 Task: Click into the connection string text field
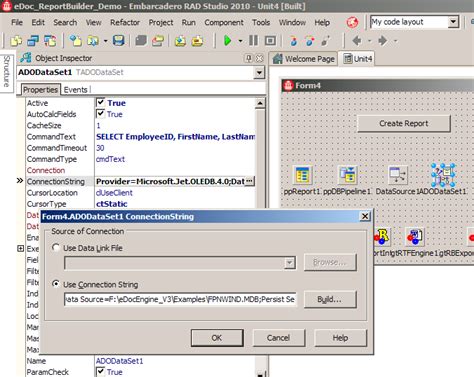180,299
